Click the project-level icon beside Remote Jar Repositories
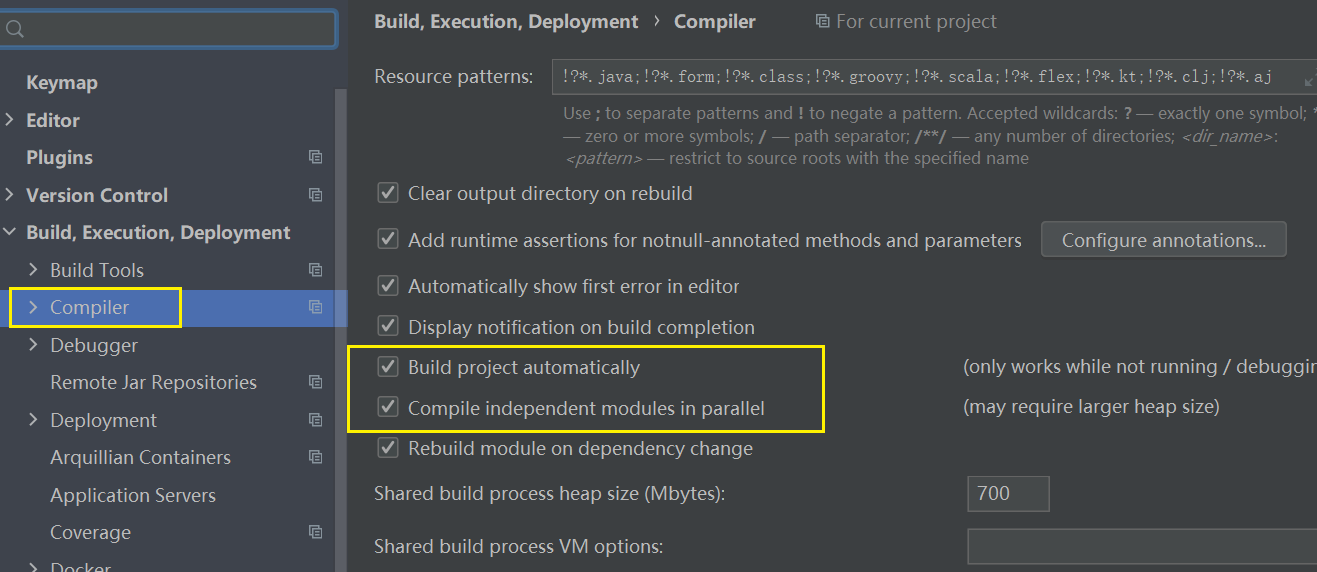Viewport: 1317px width, 572px height. pos(315,382)
